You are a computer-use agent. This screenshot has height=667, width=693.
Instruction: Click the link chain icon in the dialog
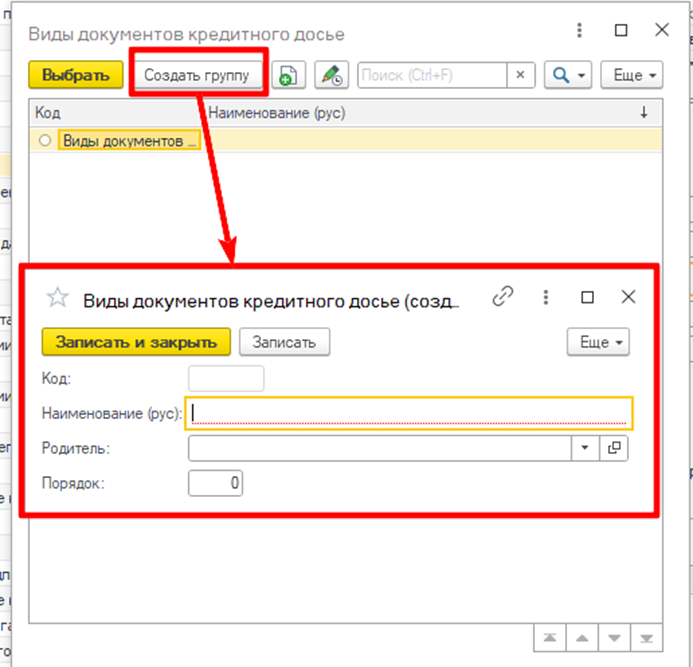pyautogui.click(x=503, y=297)
